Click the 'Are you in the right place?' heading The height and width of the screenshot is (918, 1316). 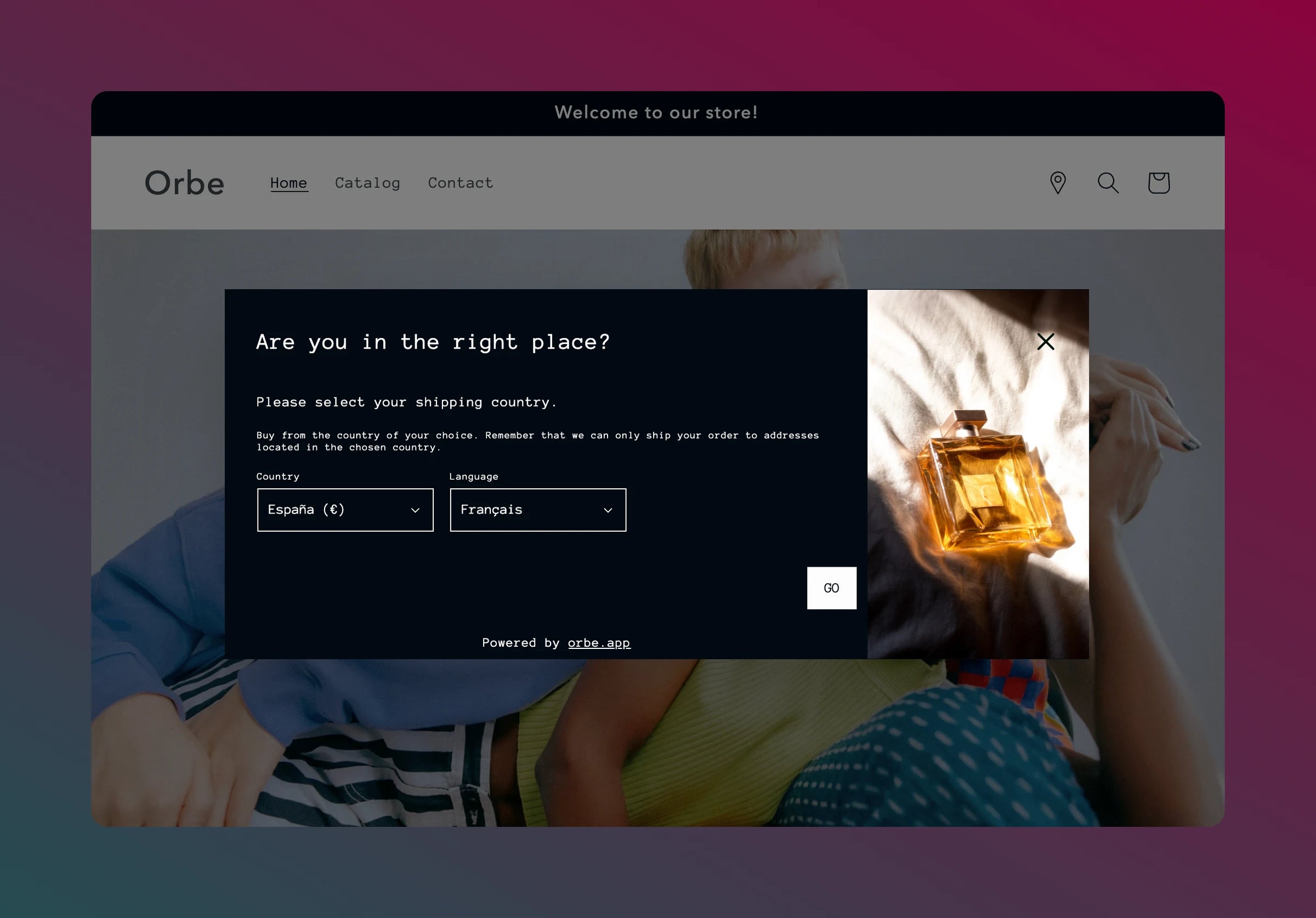(433, 342)
